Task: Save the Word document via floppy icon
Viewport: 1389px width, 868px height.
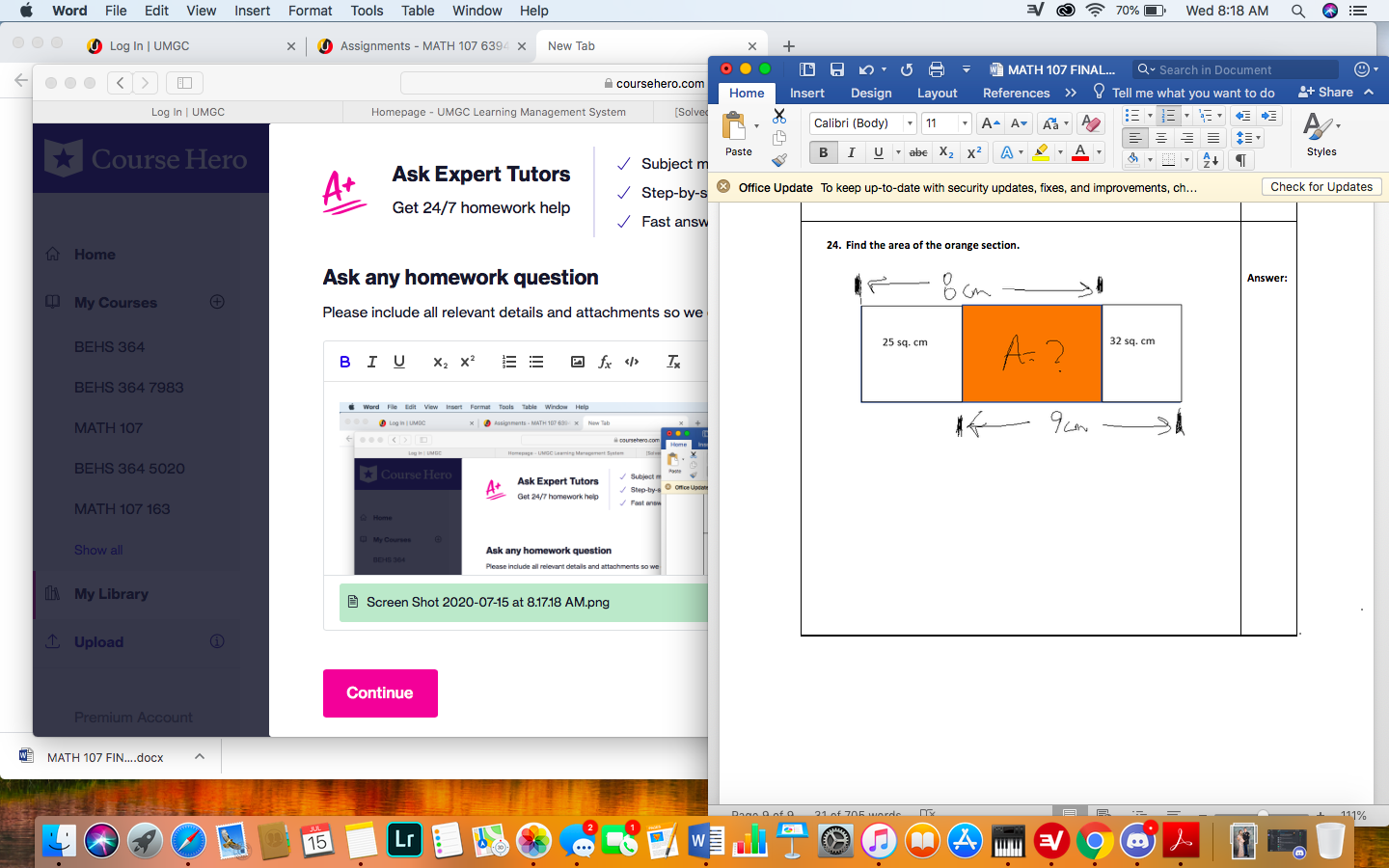Action: pos(837,69)
